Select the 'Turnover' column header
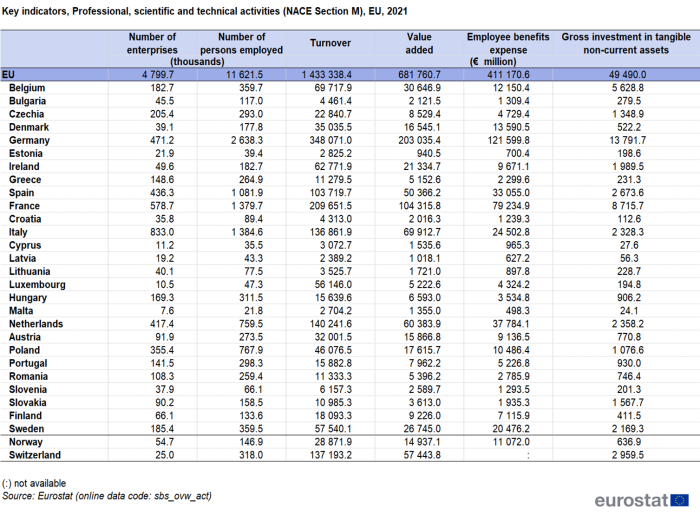The image size is (700, 515). click(330, 43)
